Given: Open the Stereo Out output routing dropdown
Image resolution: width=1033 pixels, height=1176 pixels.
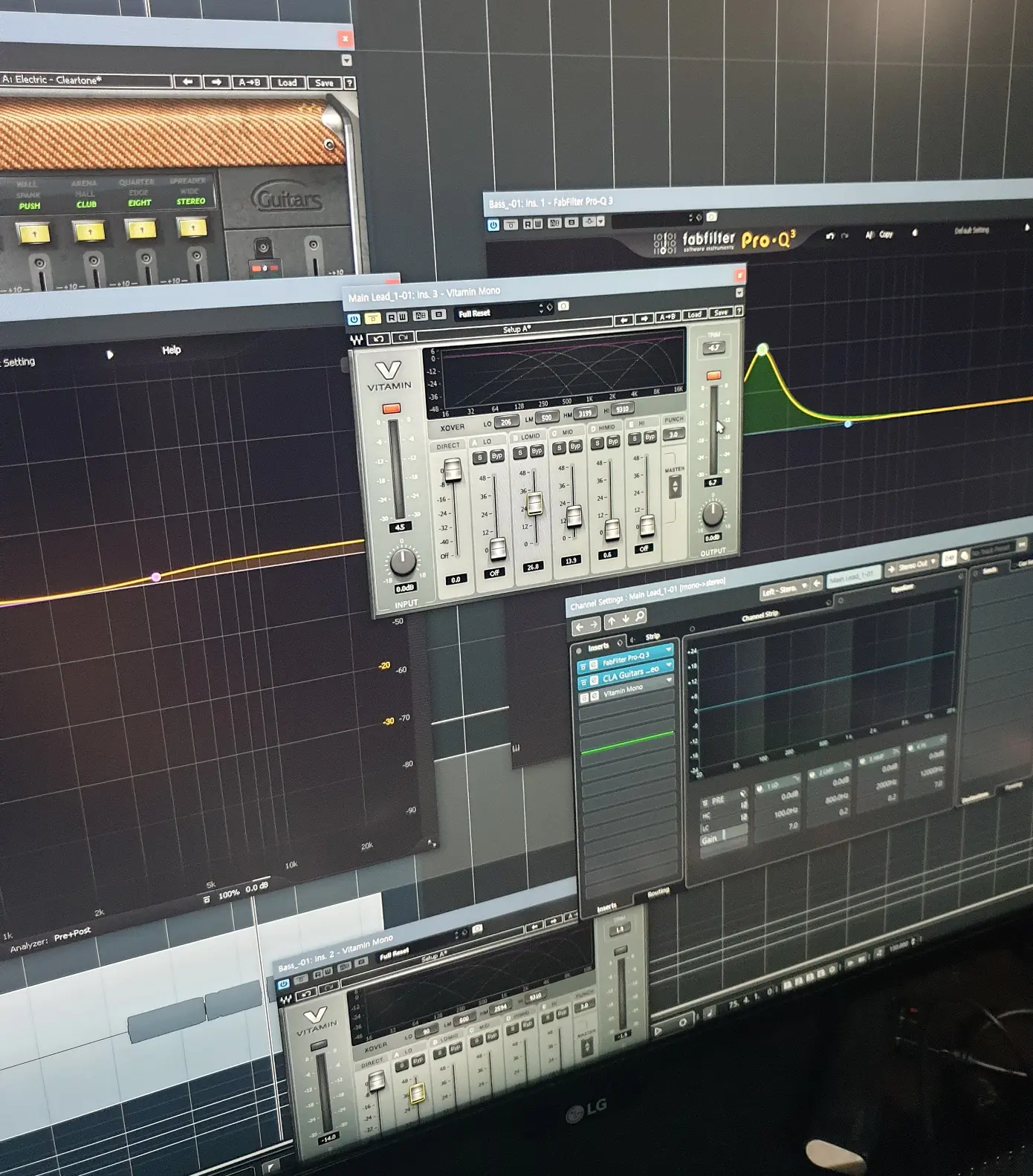Looking at the screenshot, I should point(913,566).
